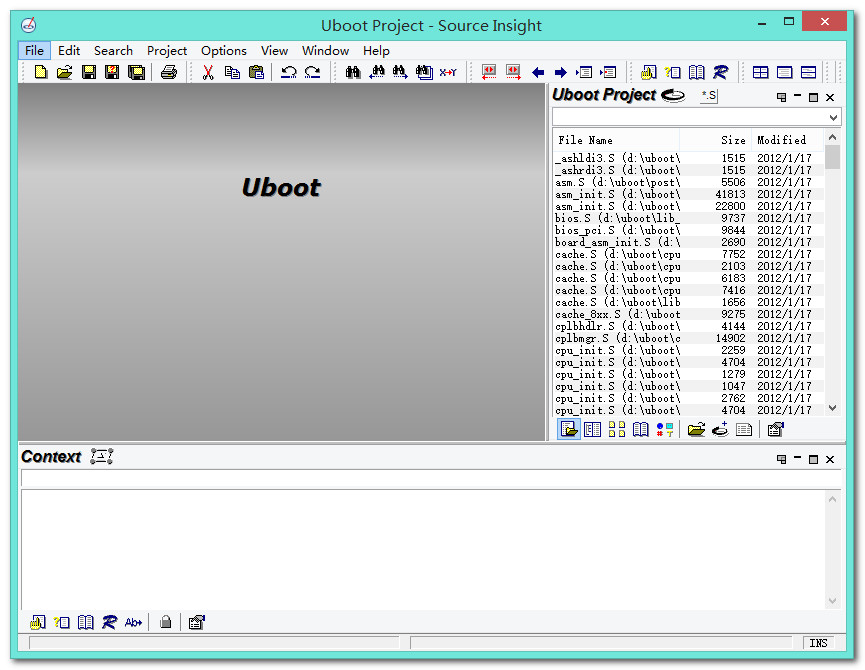Open the Search menu
865x670 pixels.
pyautogui.click(x=113, y=50)
